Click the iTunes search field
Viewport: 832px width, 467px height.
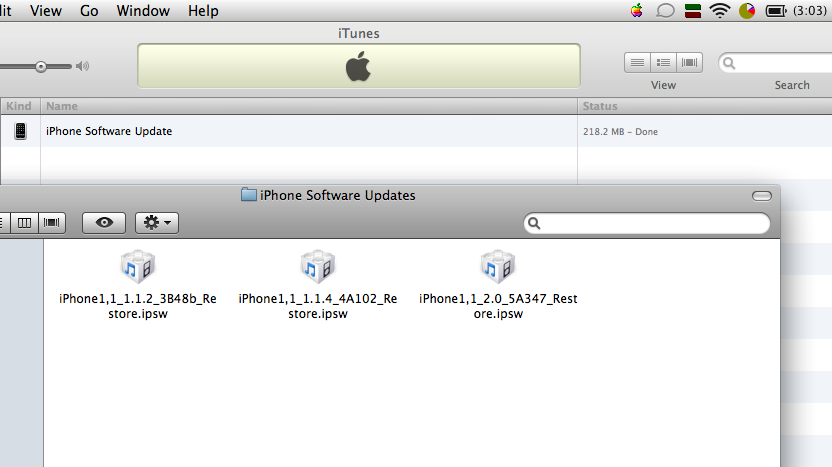click(x=776, y=63)
